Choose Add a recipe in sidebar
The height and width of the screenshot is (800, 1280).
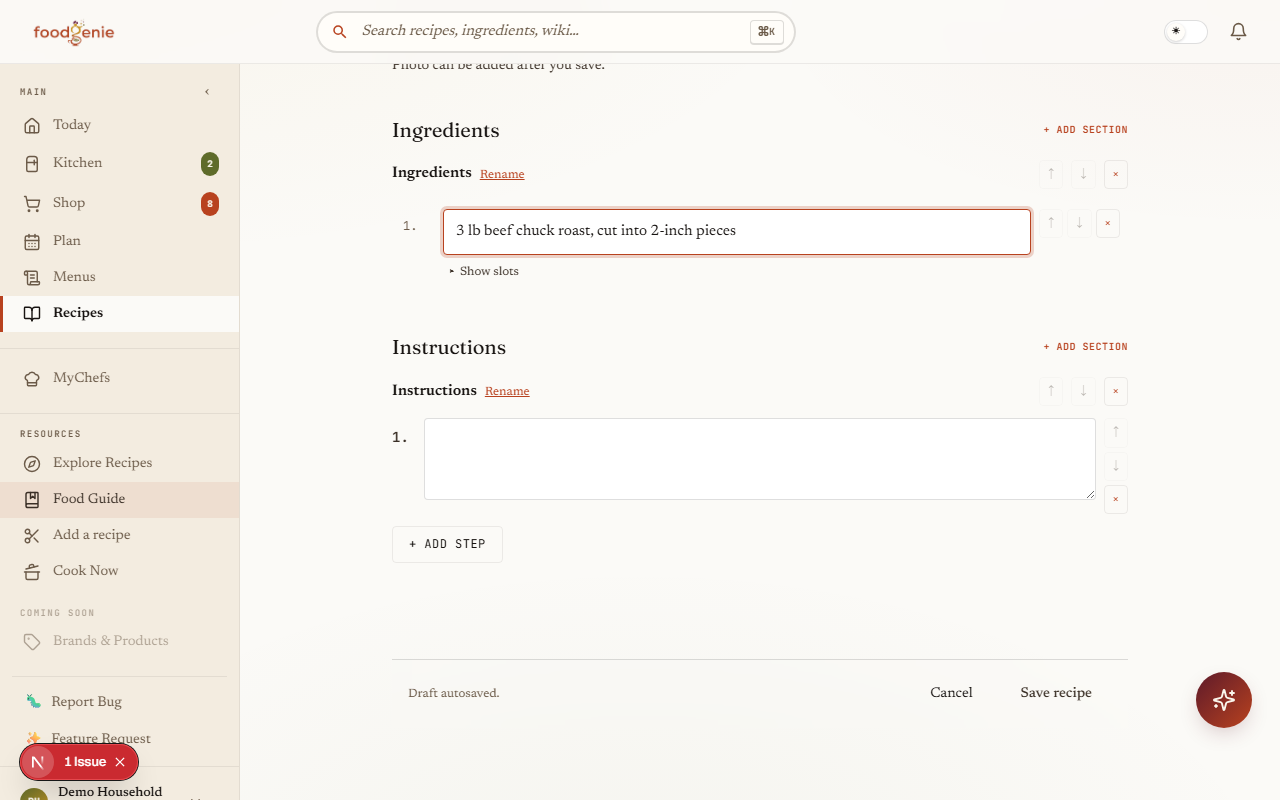(x=120, y=535)
